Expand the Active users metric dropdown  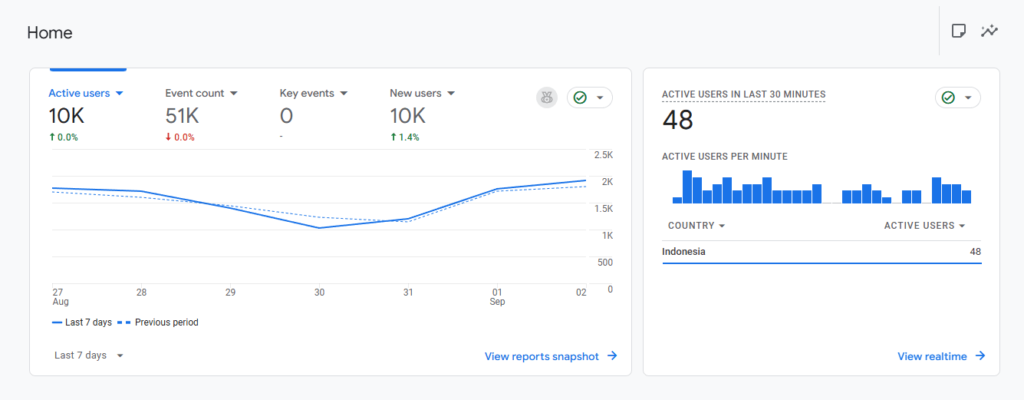(x=120, y=93)
